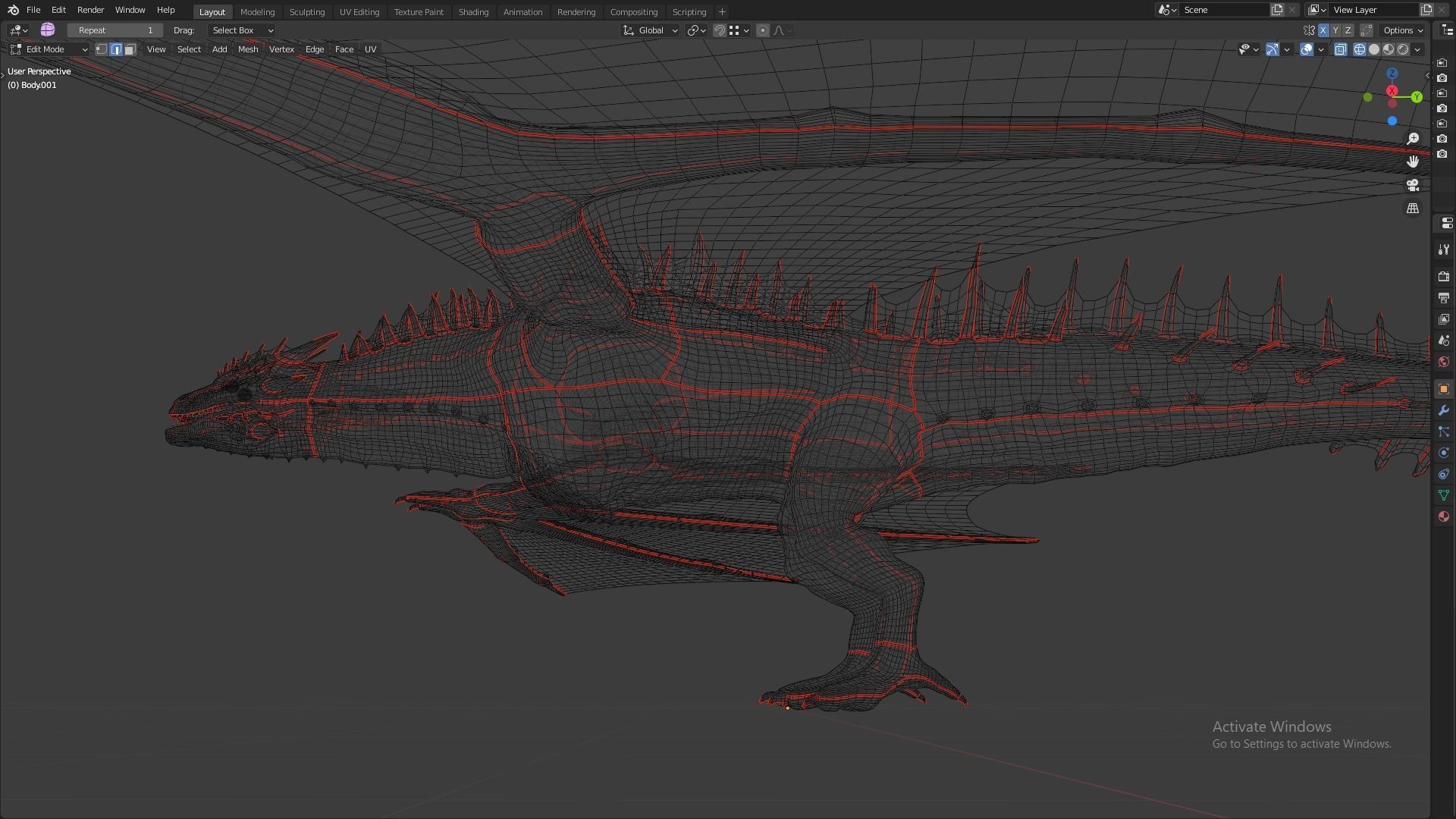Click the blue Z axis gizmo ball
The image size is (1456, 819).
(1392, 74)
